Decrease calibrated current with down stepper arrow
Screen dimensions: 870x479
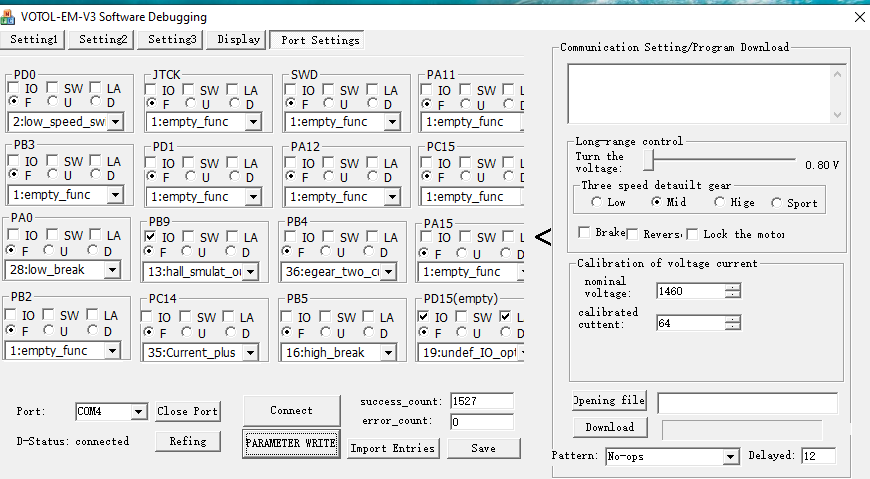[733, 326]
